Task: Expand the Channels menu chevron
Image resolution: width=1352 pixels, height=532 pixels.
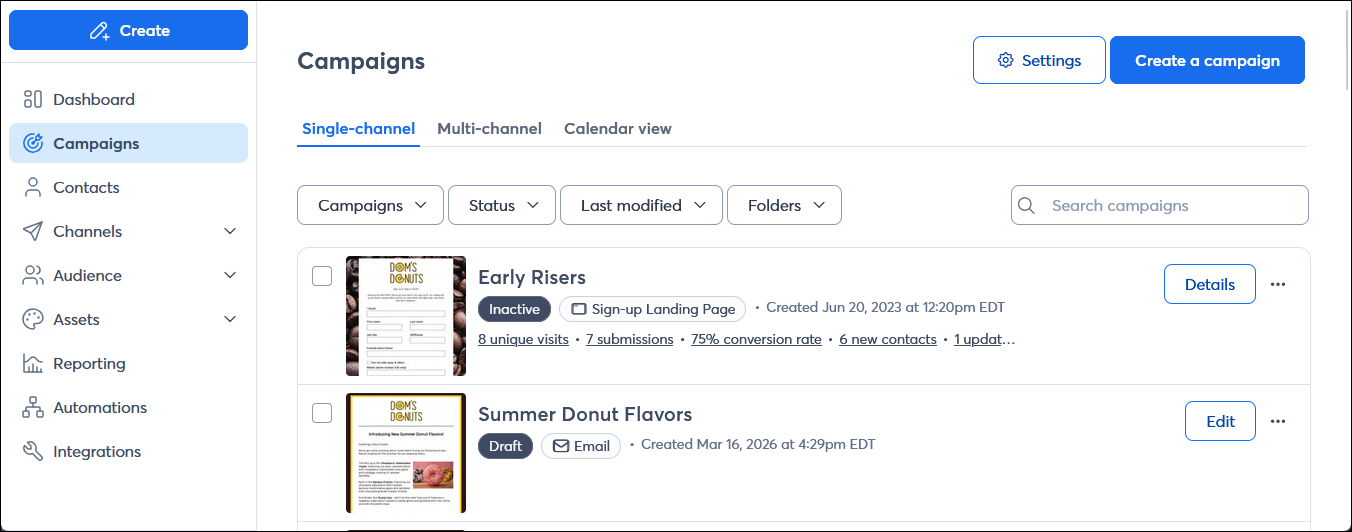Action: (x=230, y=231)
